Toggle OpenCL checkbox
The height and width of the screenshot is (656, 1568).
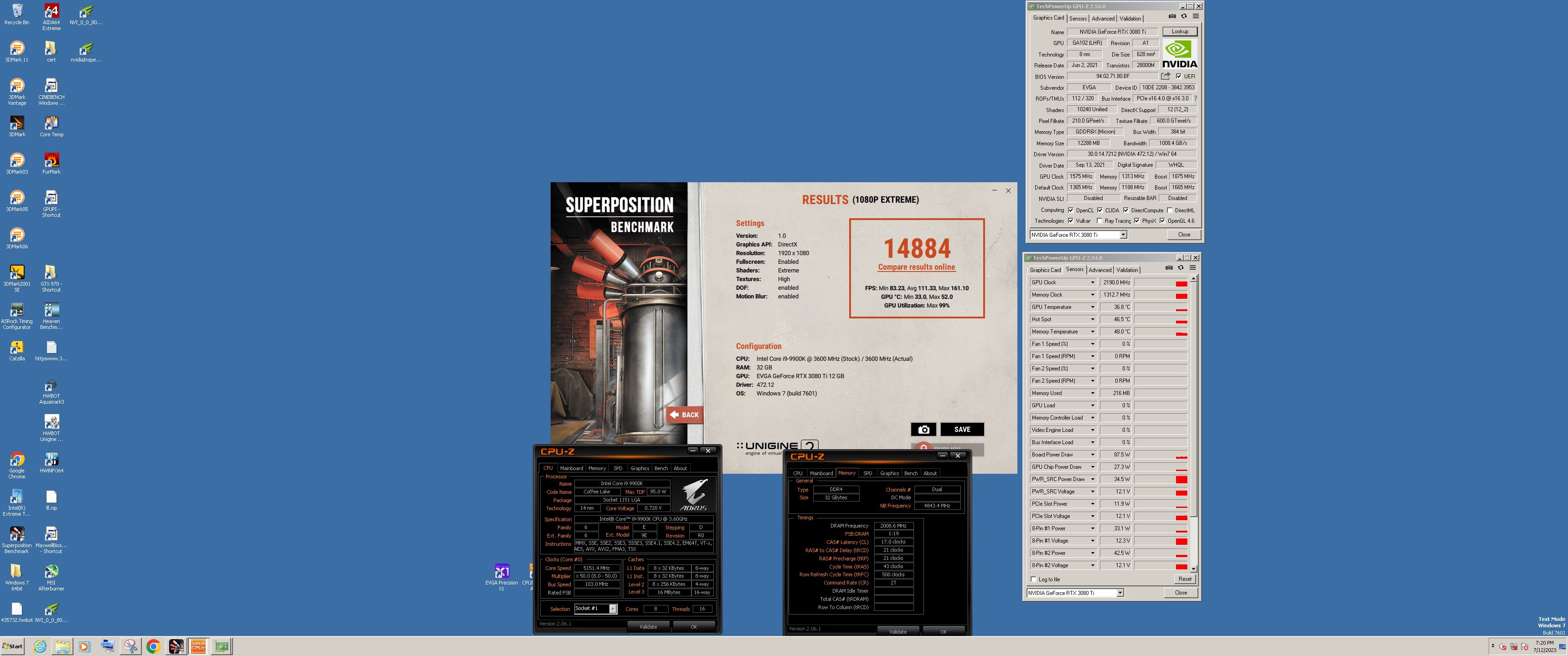pos(1071,210)
